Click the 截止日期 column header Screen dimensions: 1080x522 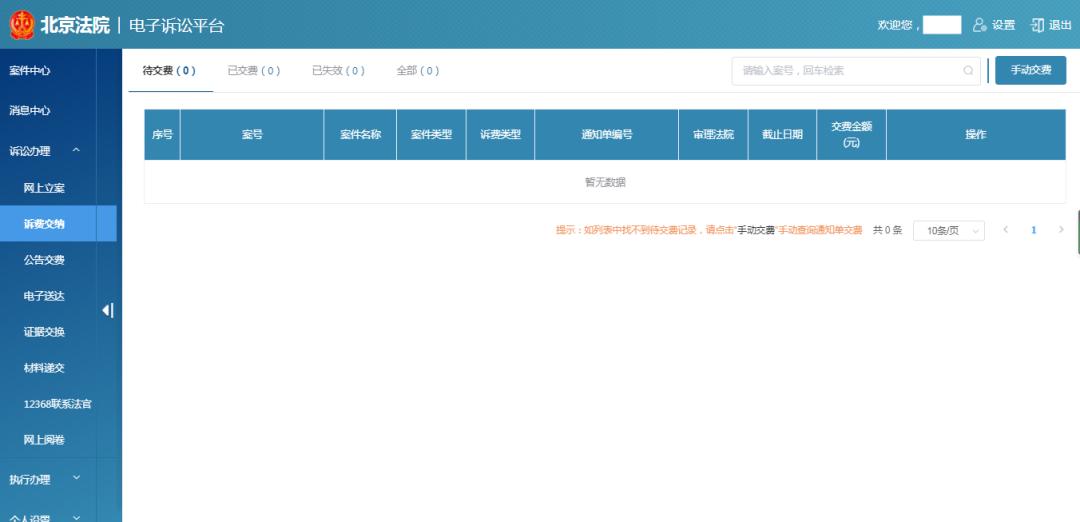click(x=782, y=135)
